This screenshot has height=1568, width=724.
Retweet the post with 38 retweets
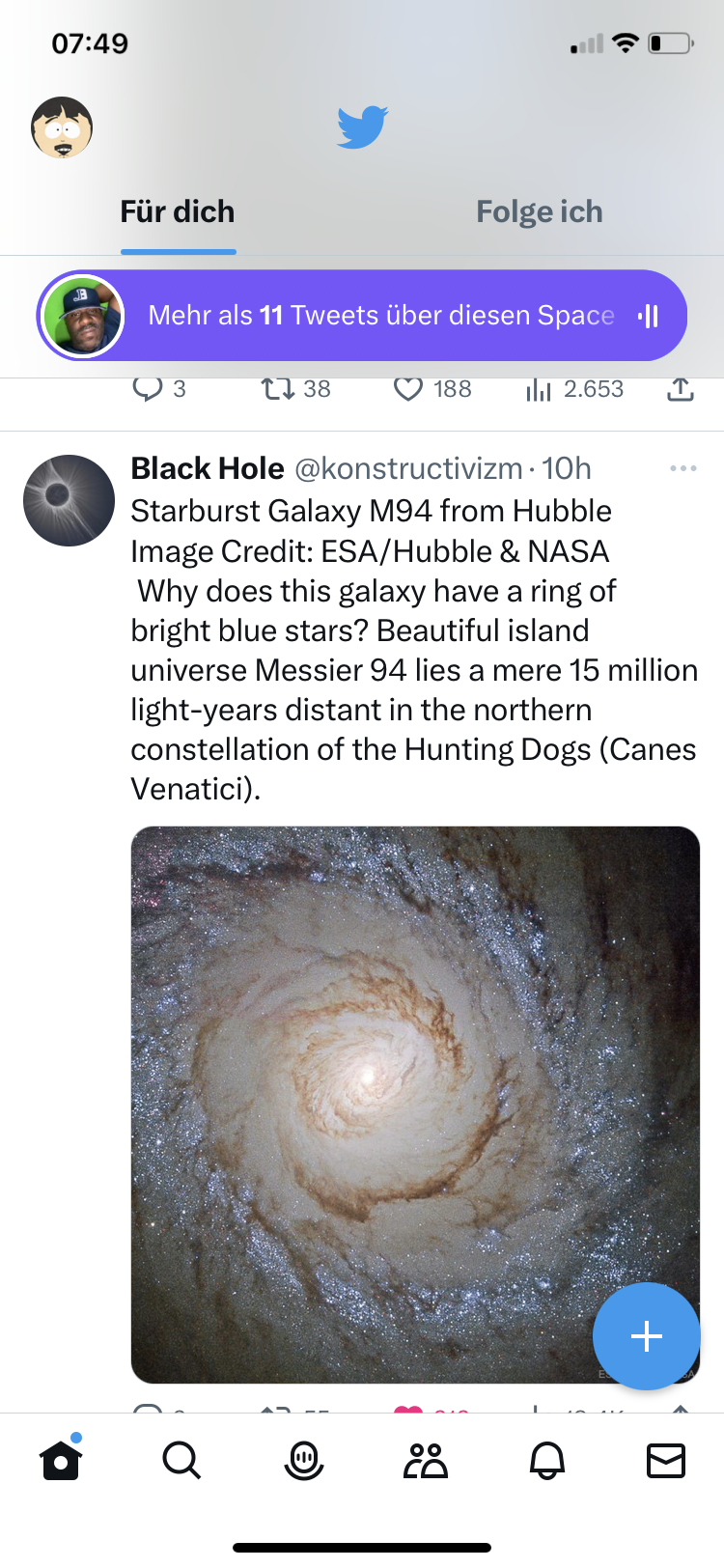pos(278,390)
